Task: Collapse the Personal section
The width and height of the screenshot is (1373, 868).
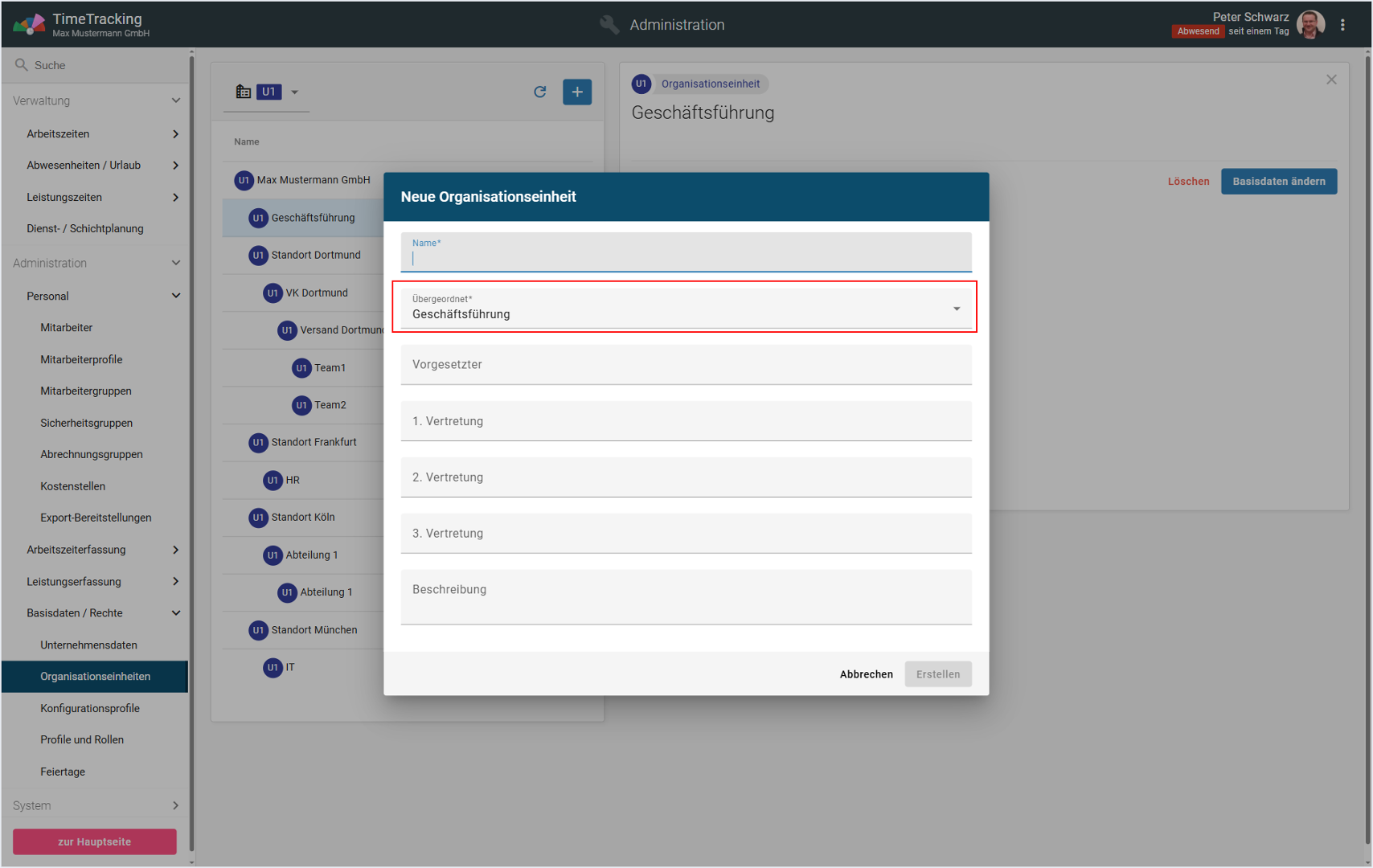Action: click(175, 296)
